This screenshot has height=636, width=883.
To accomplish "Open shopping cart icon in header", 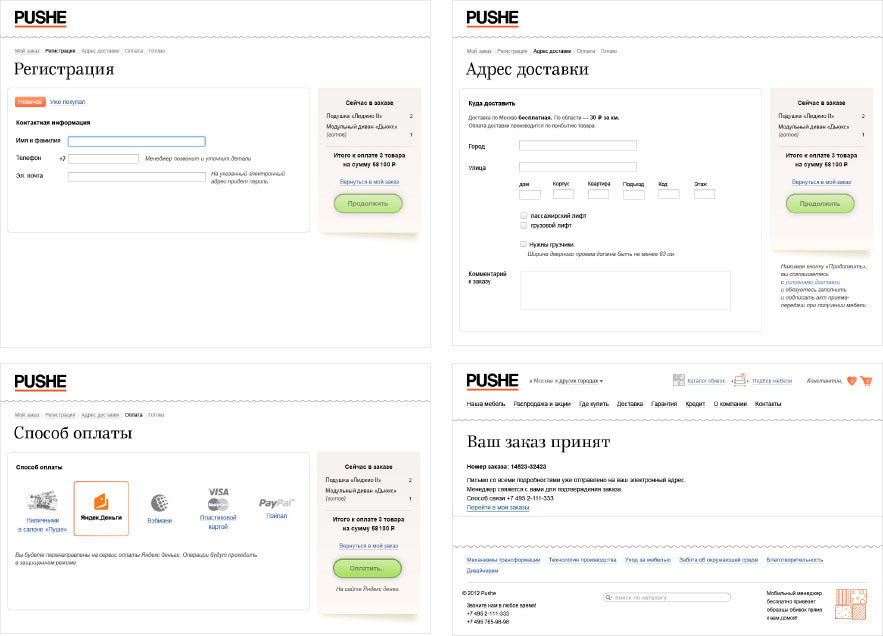I will (x=866, y=381).
